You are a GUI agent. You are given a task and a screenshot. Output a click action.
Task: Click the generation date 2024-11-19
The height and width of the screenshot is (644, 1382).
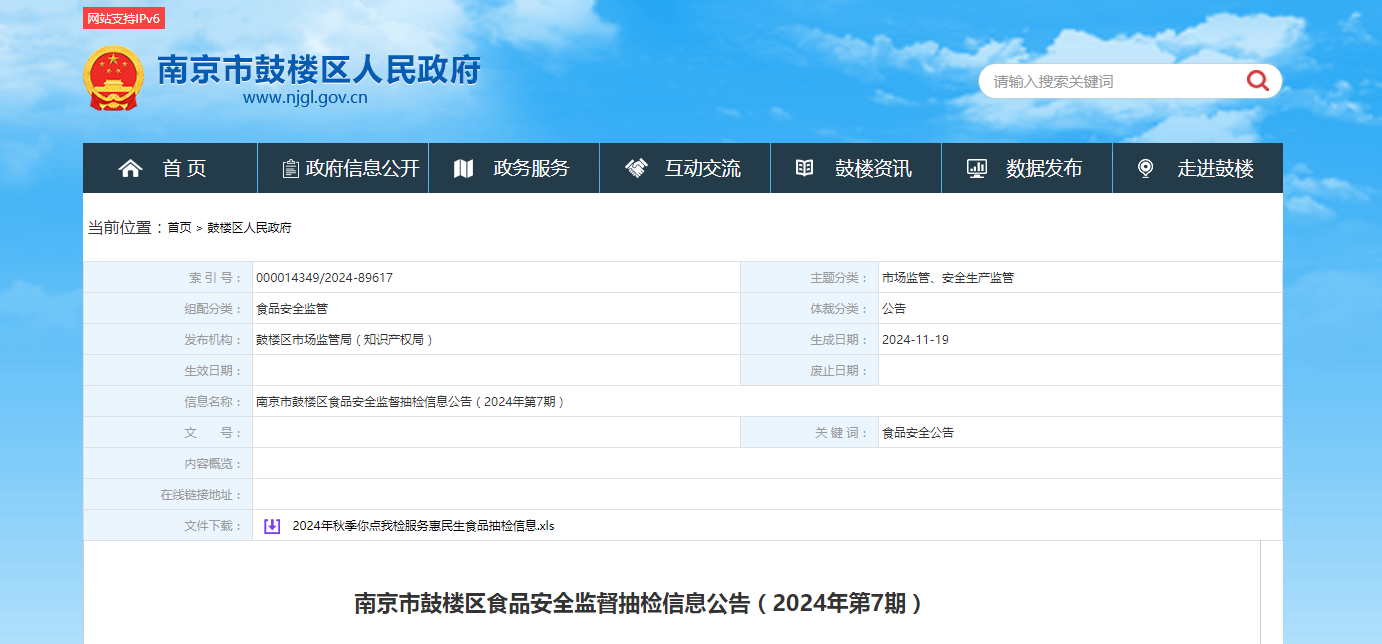pos(915,340)
